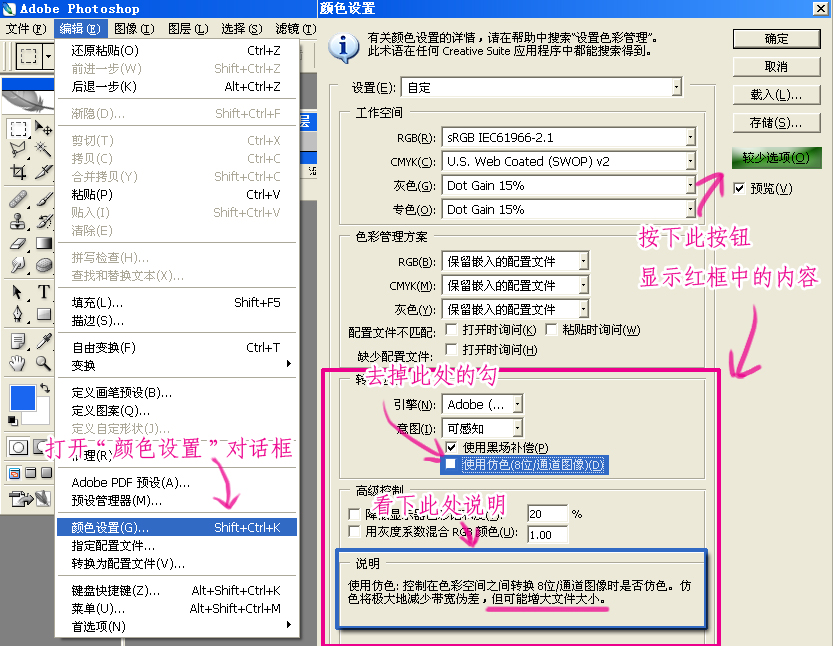Uncheck Use Black Point Compensation
Image resolution: width=833 pixels, height=646 pixels.
click(451, 447)
